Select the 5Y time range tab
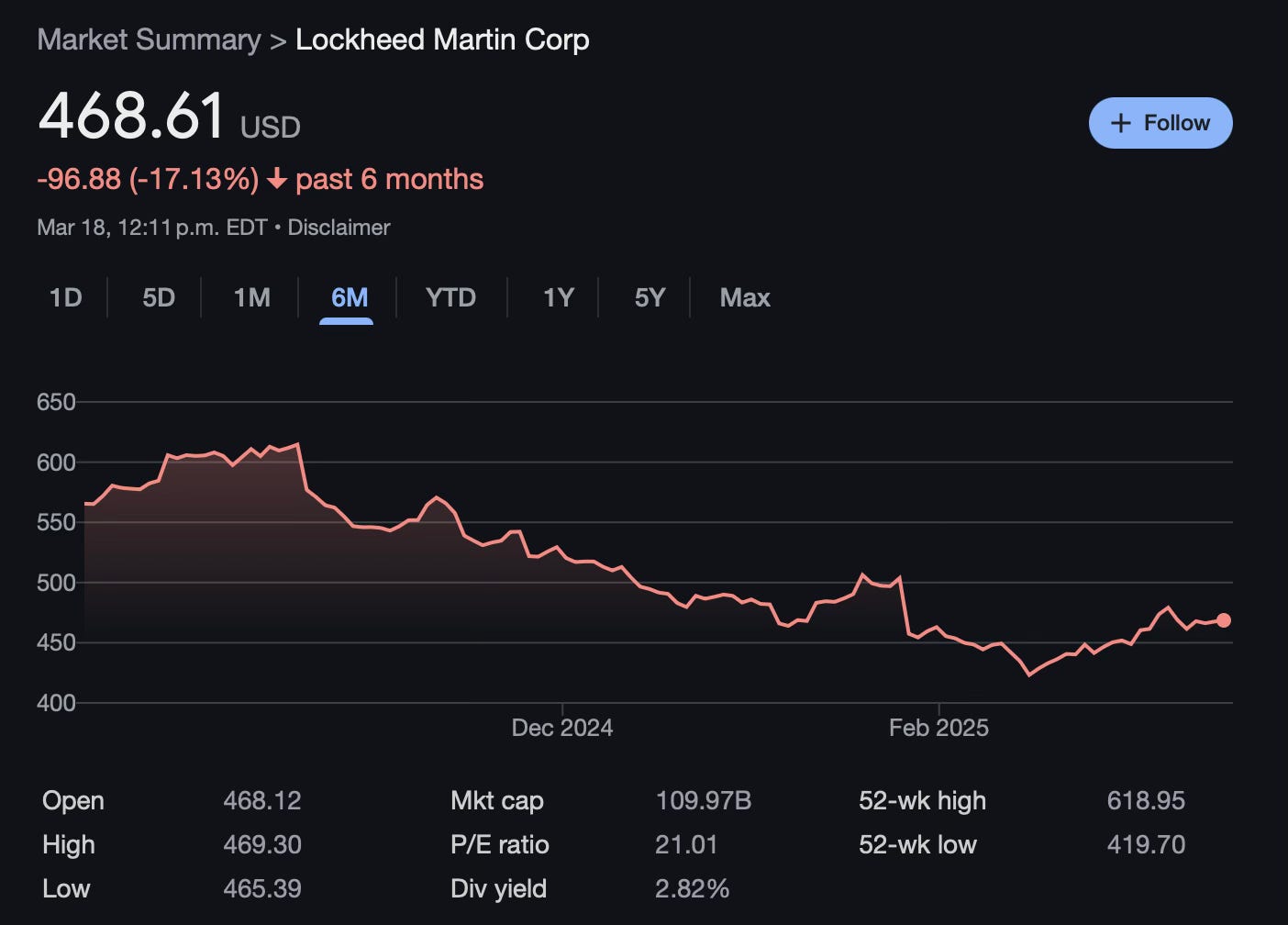Image resolution: width=1288 pixels, height=925 pixels. coord(650,297)
